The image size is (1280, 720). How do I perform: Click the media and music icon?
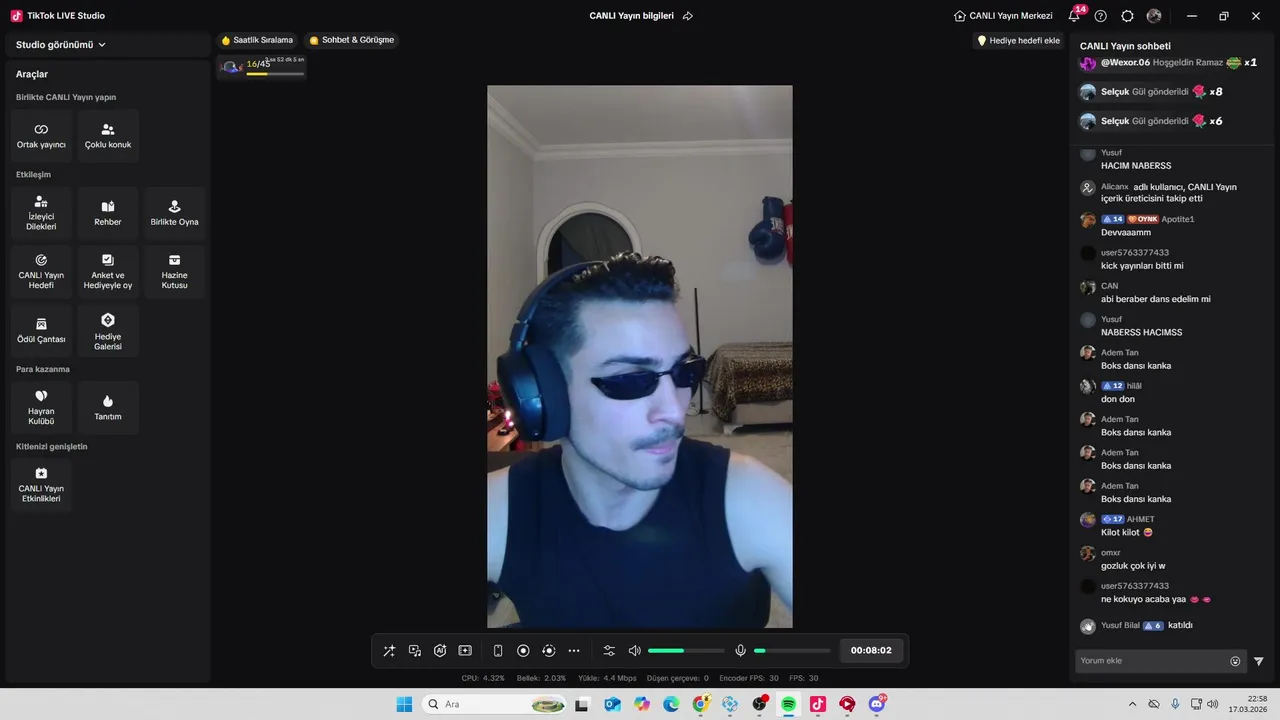[x=415, y=651]
